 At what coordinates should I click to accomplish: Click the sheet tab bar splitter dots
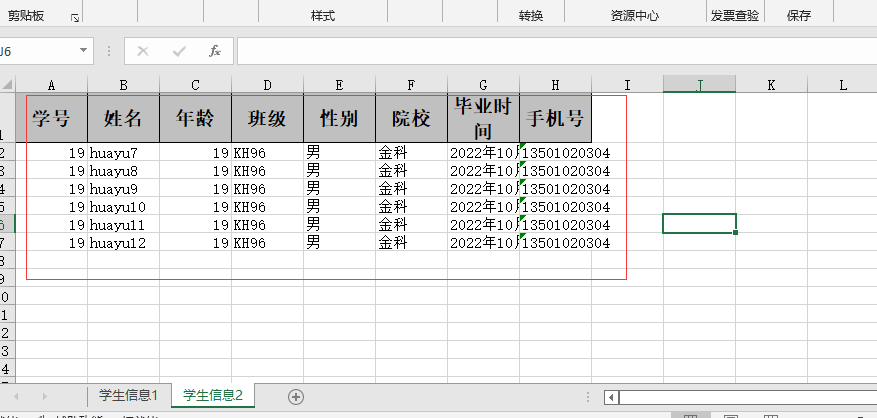(588, 397)
